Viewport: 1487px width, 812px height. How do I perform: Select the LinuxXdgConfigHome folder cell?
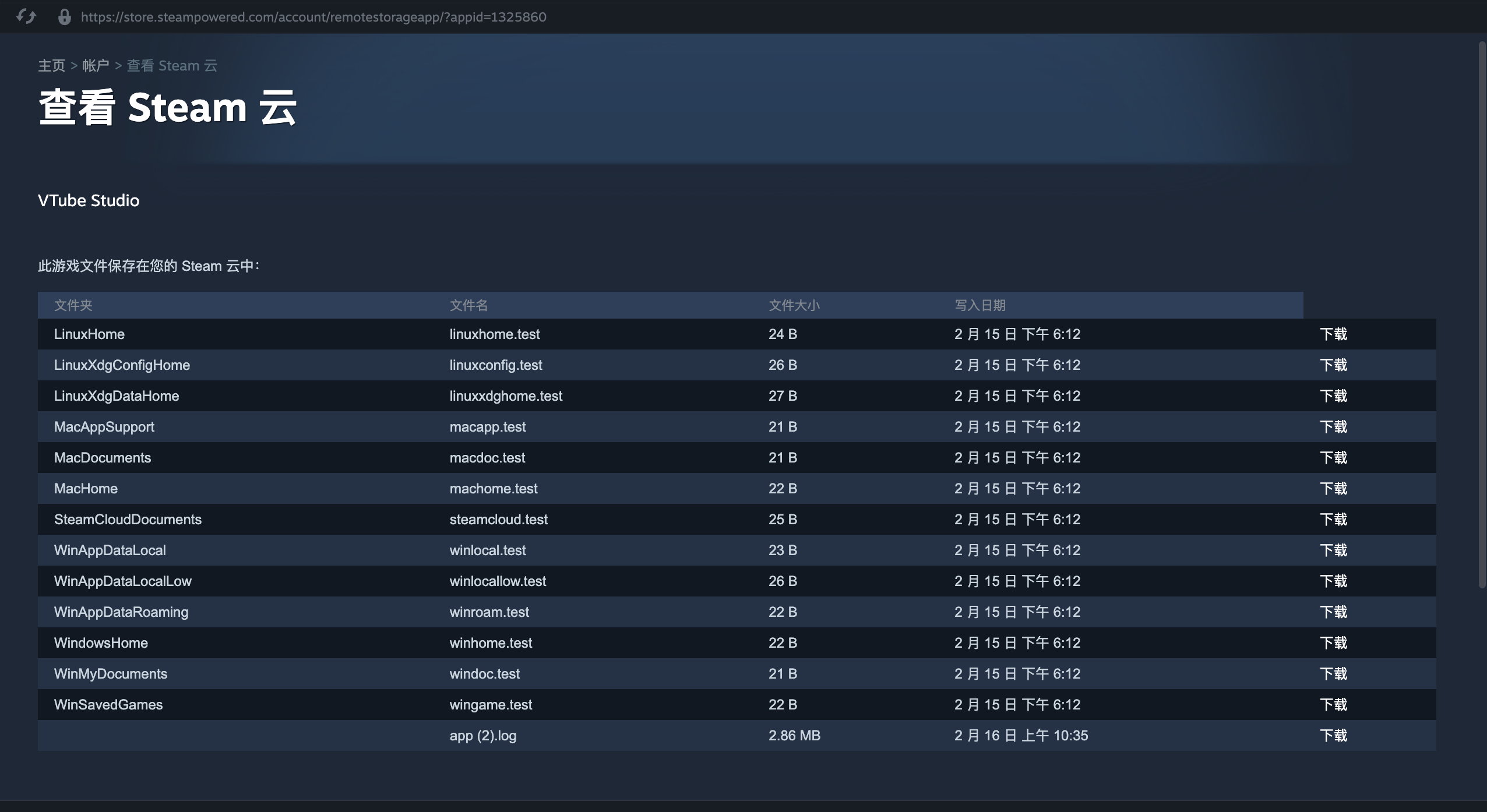point(122,365)
